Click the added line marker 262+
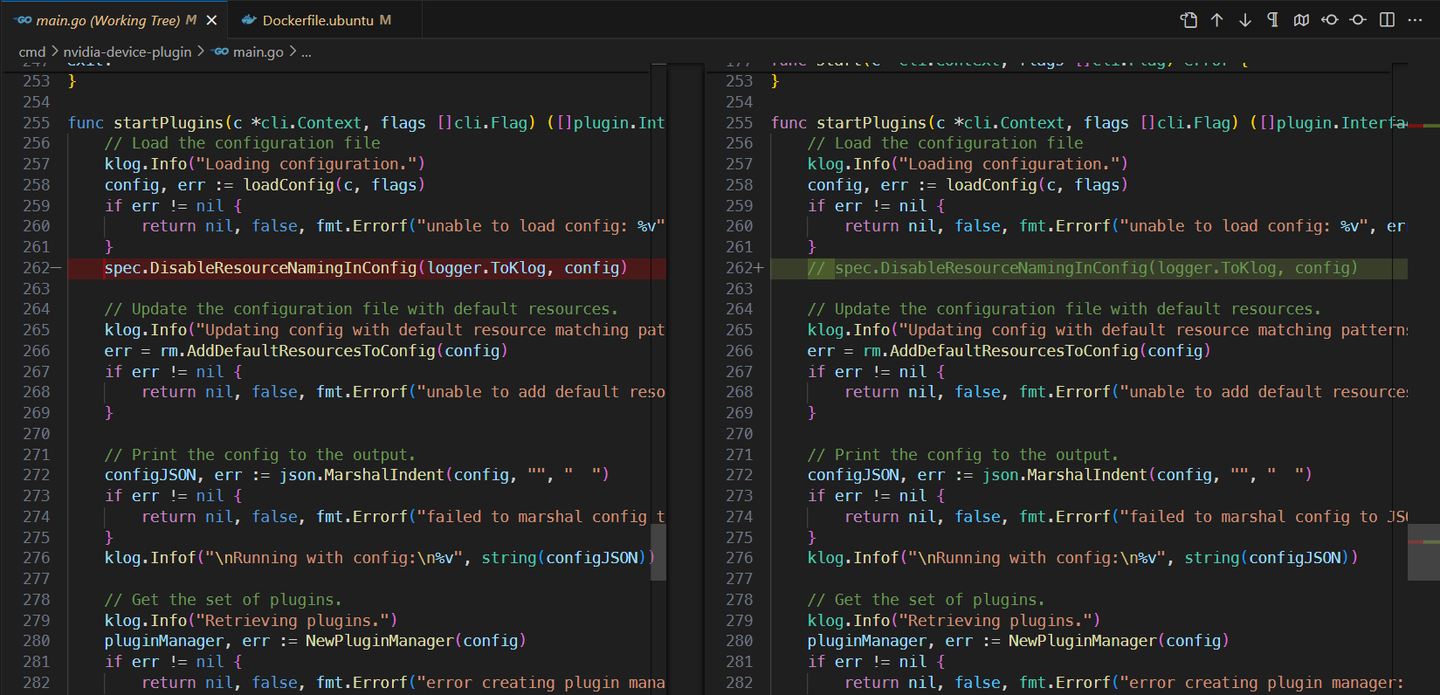 744,268
